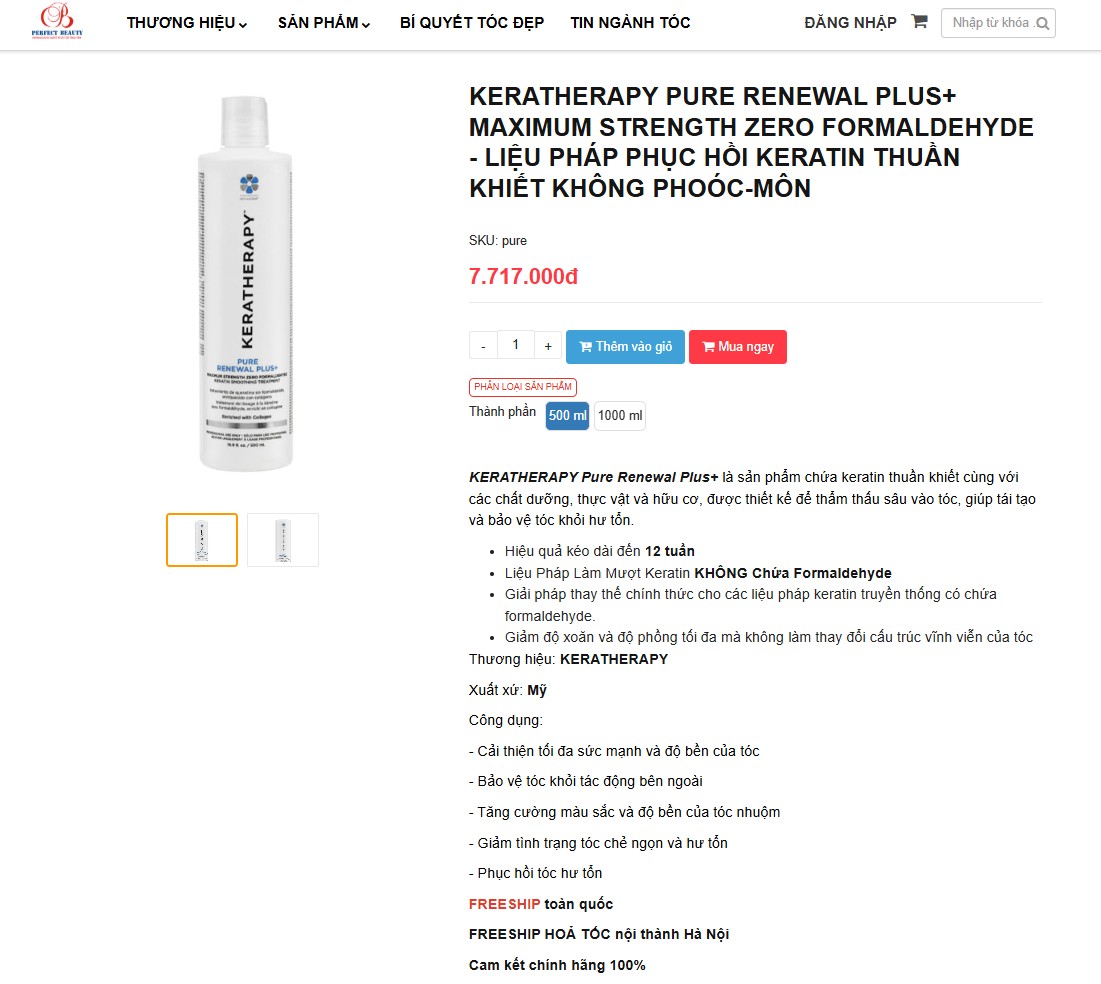Expand the SẢN PHẨM dropdown menu
This screenshot has height=984, width=1101.
tap(324, 22)
